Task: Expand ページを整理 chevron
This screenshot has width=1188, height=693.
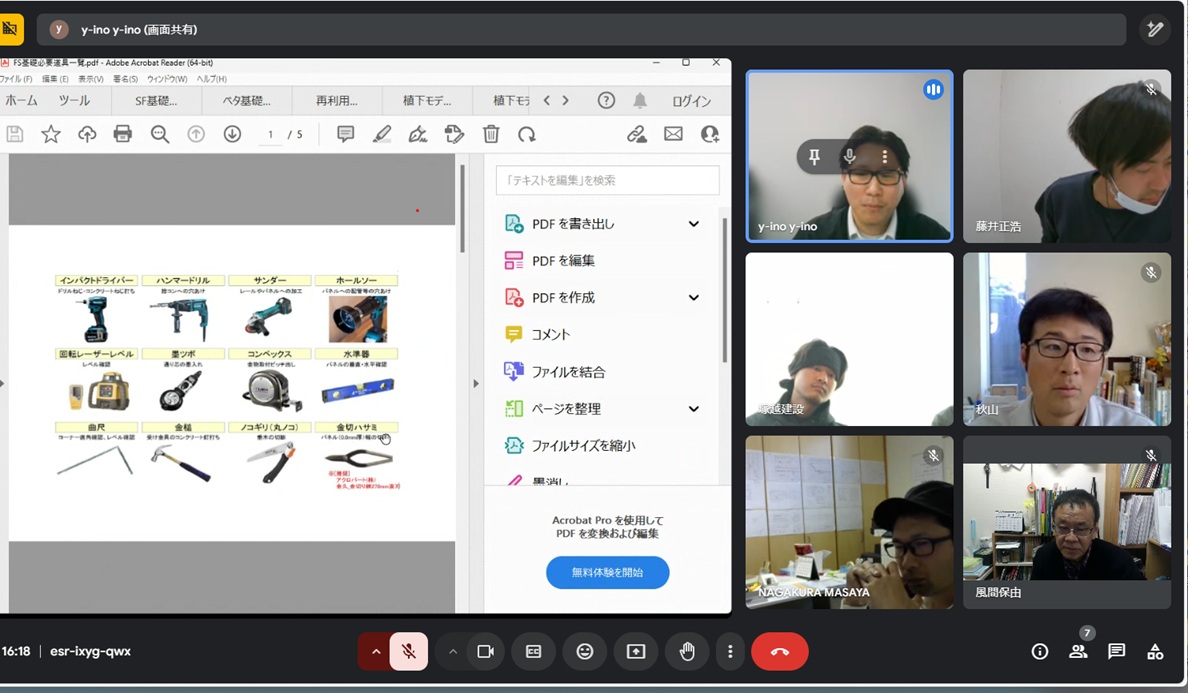Action: (693, 409)
